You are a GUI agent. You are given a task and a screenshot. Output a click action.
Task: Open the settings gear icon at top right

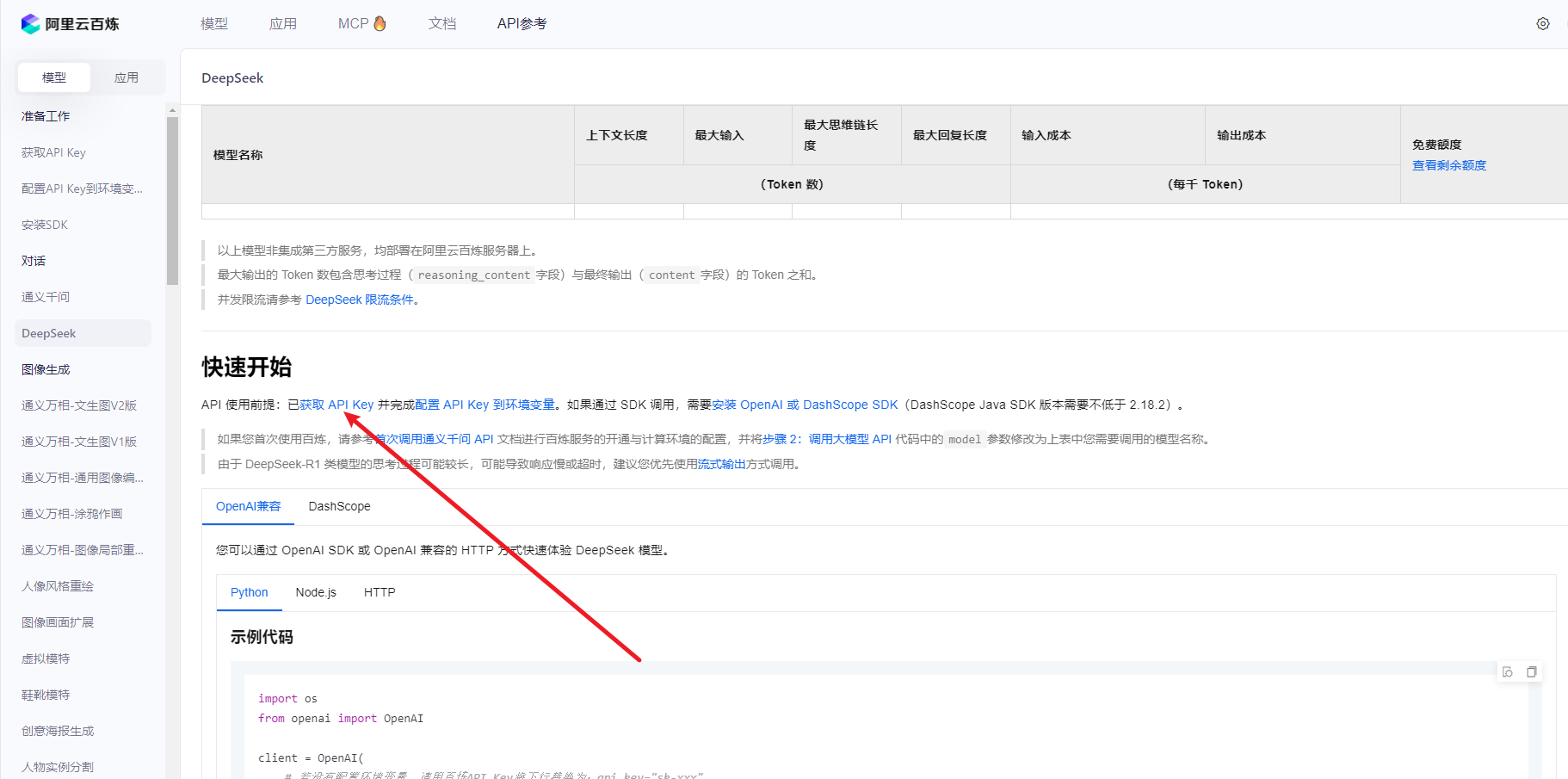[1543, 24]
